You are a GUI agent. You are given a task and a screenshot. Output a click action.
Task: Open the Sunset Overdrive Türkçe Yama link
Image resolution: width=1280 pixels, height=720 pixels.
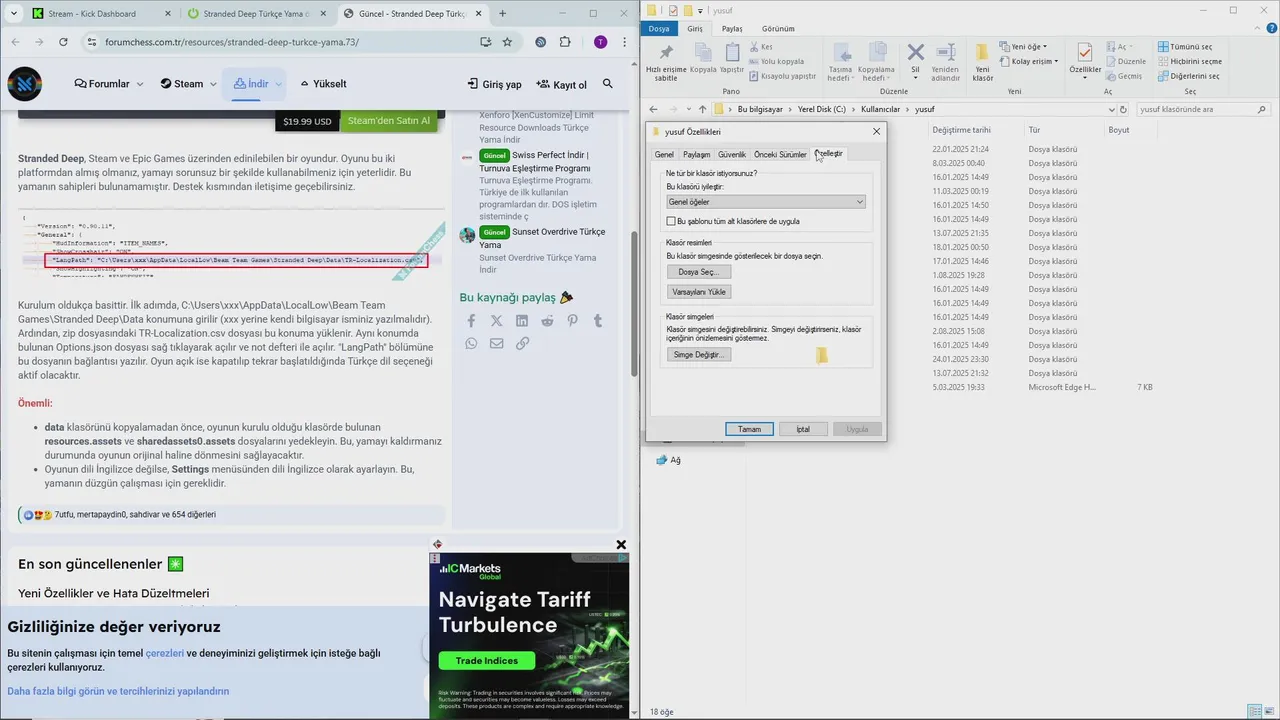541,238
